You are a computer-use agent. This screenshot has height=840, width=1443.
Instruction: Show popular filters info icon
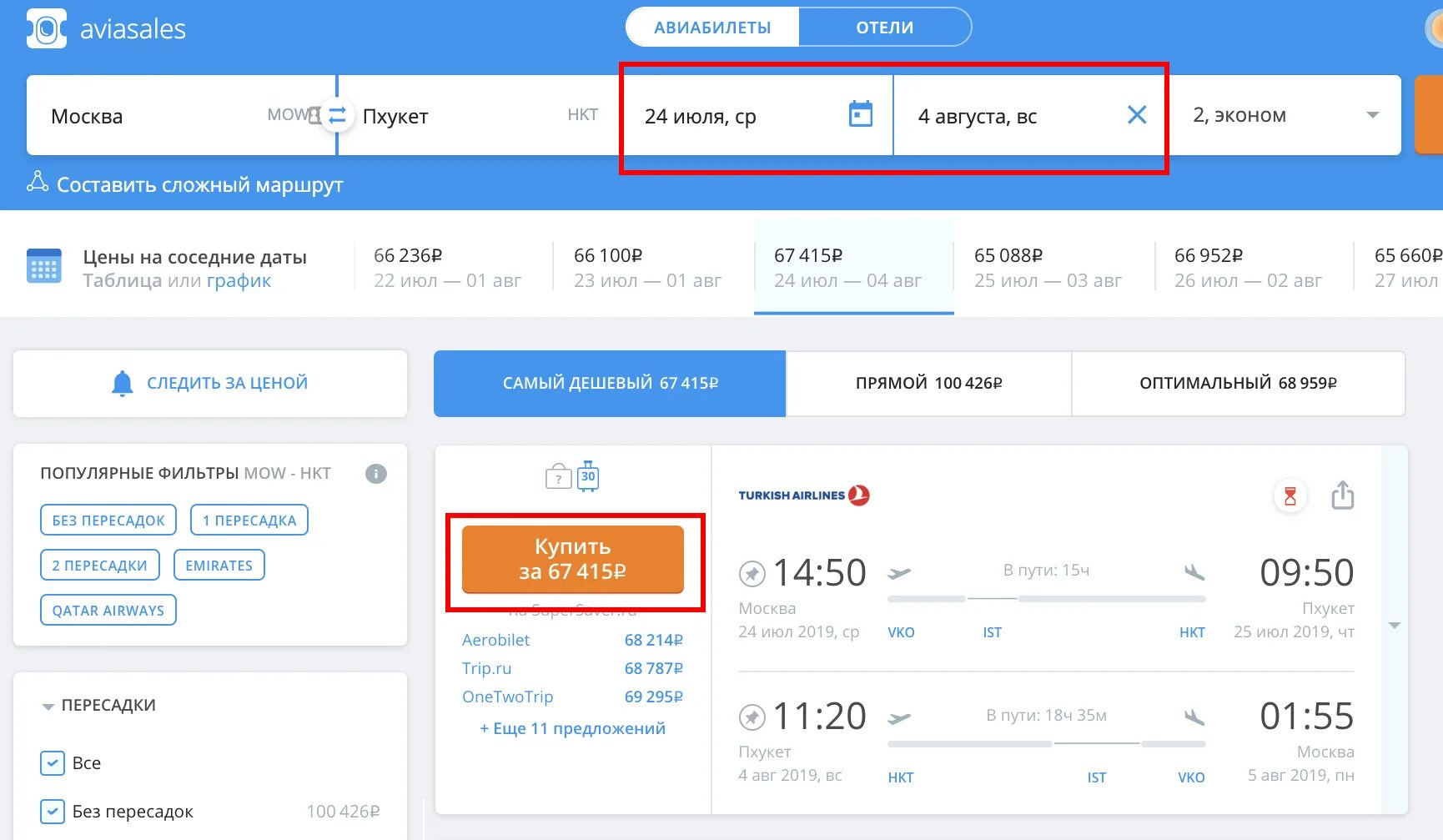tap(376, 474)
